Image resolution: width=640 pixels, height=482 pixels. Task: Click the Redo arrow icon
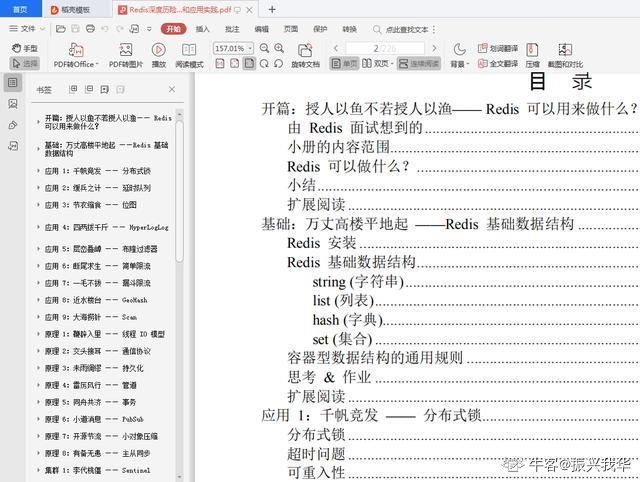point(120,29)
